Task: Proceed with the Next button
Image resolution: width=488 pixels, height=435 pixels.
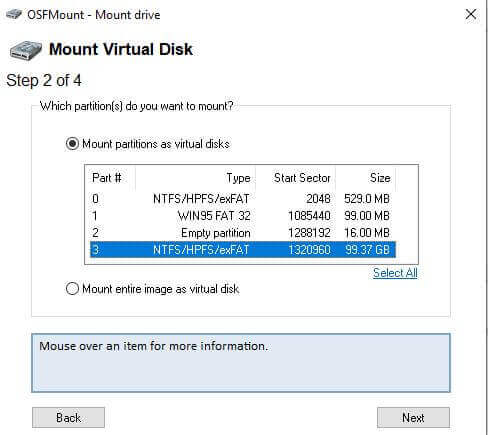Action: (413, 417)
